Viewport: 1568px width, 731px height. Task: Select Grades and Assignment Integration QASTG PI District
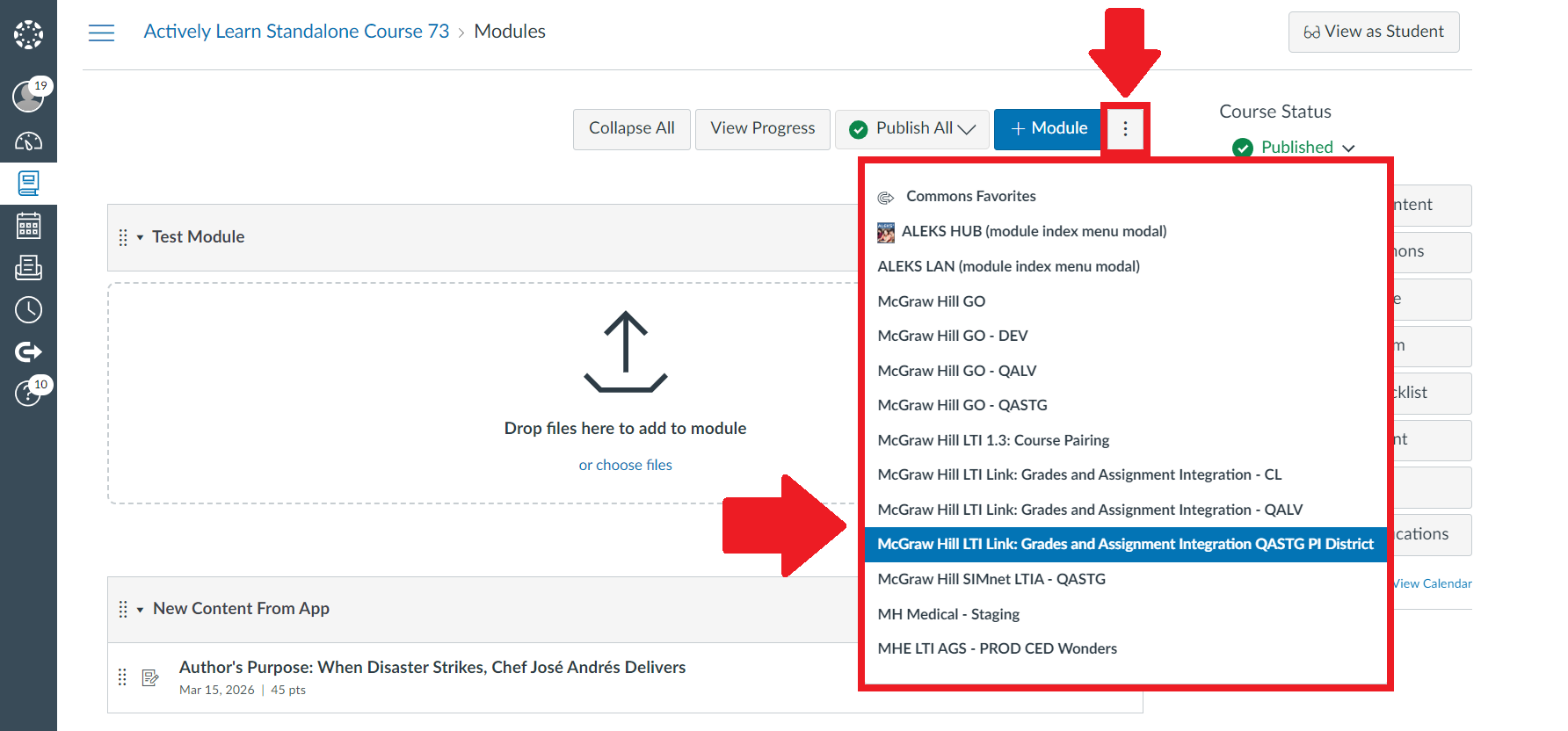1126,544
